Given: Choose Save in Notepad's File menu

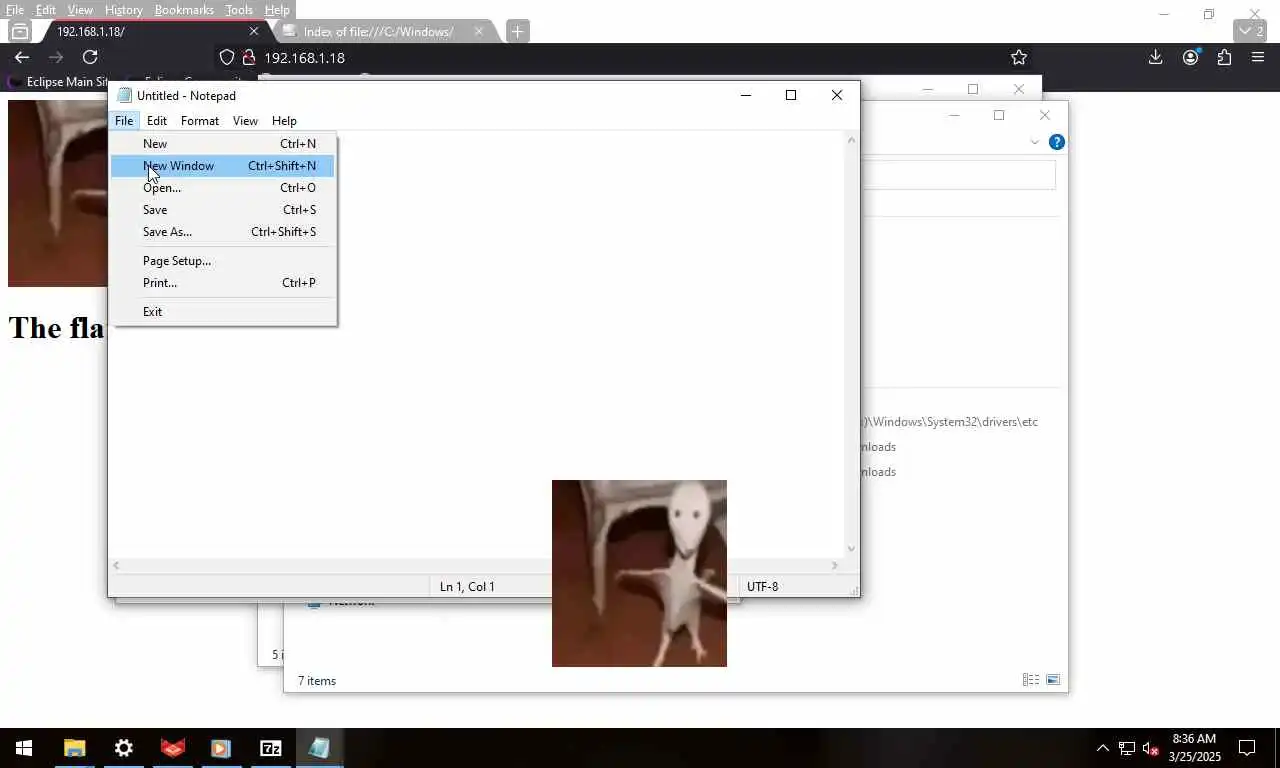Looking at the screenshot, I should 222,210.
